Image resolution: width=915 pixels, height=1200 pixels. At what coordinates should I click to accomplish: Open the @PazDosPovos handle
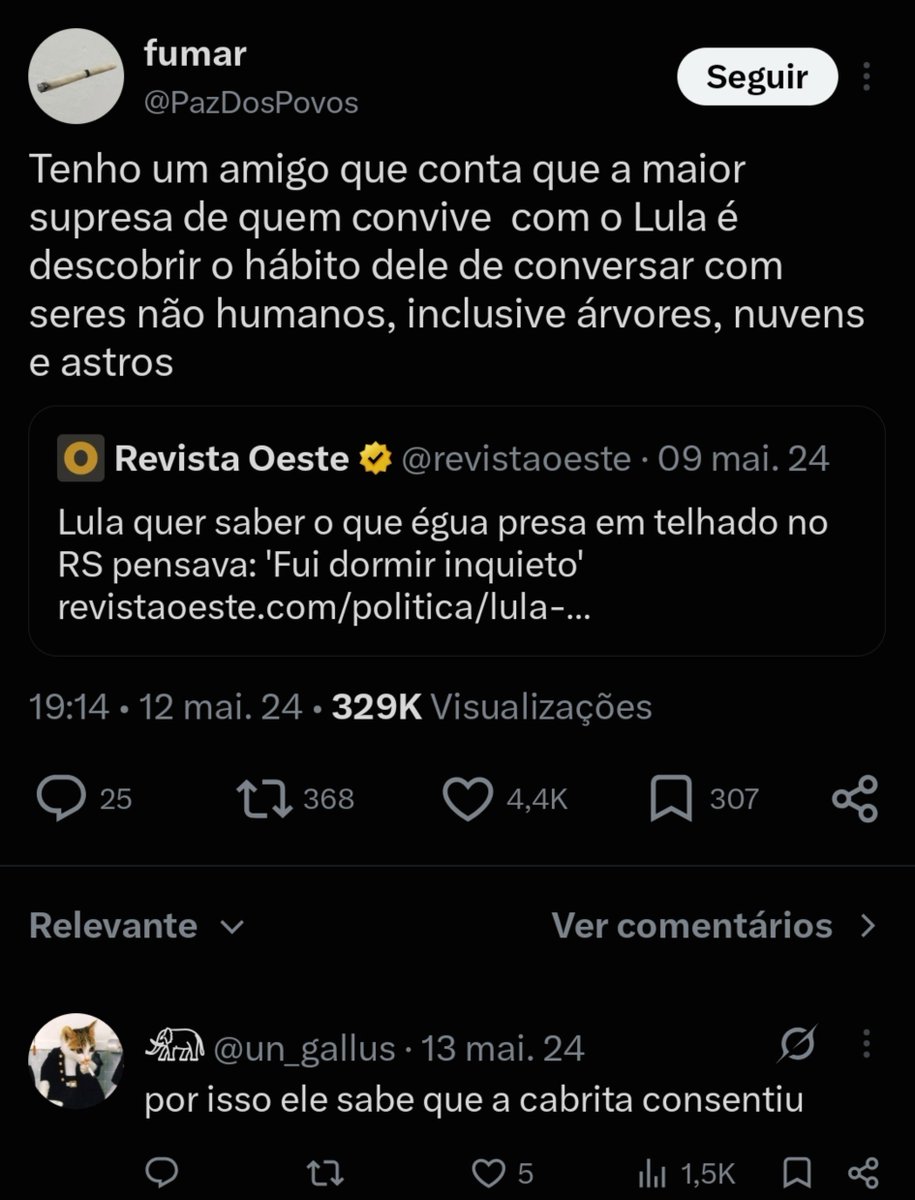pos(252,103)
